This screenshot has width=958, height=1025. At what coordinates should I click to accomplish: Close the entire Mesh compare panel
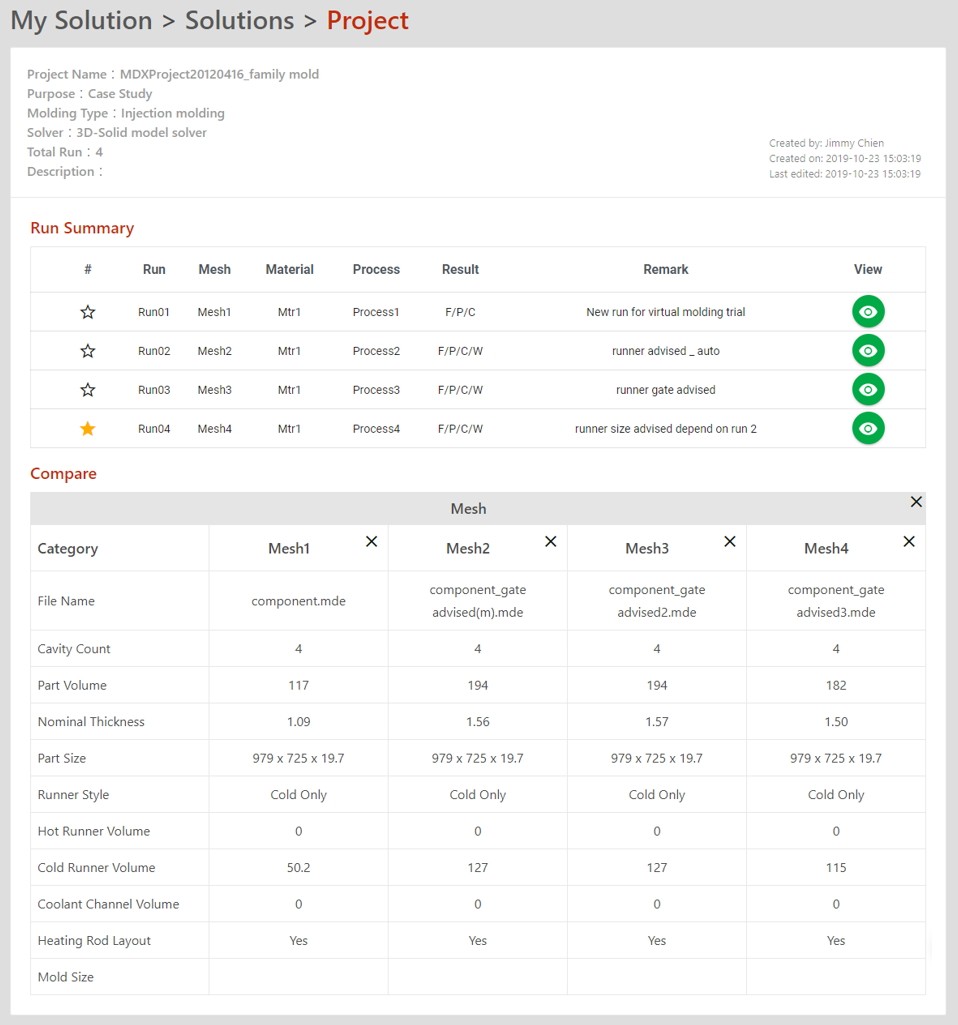915,502
